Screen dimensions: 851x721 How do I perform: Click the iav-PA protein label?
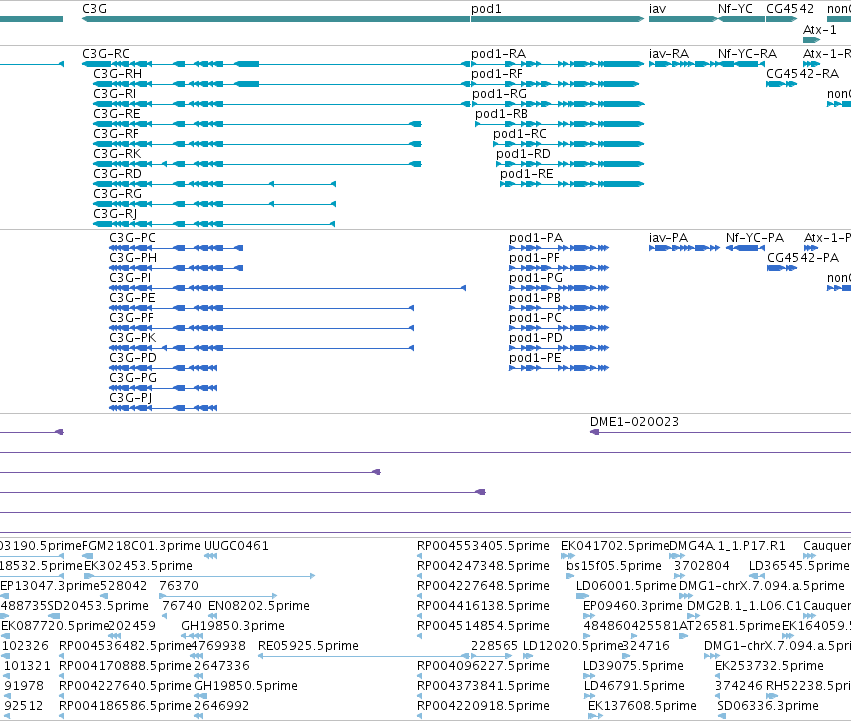[668, 238]
